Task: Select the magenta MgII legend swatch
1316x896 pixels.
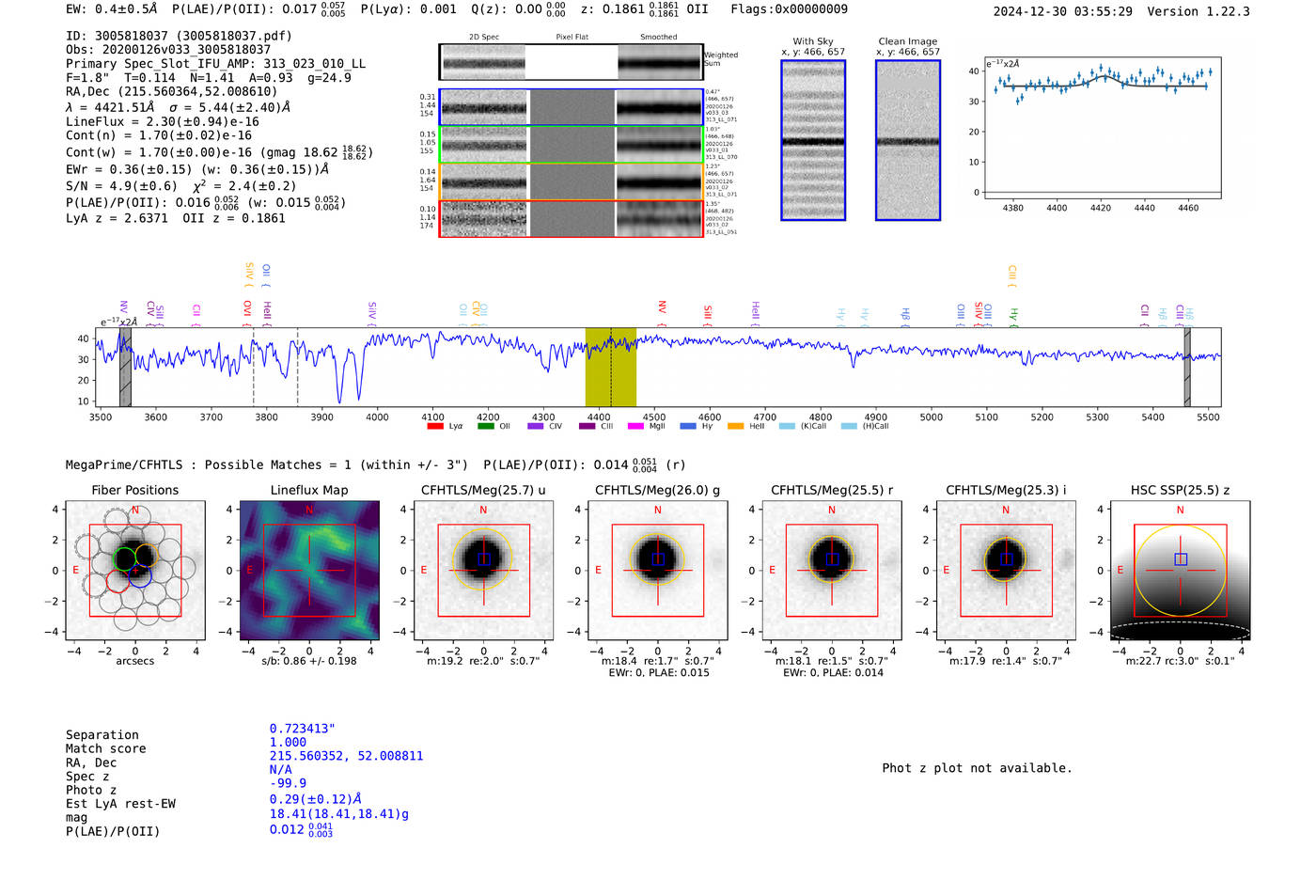Action: pos(635,426)
